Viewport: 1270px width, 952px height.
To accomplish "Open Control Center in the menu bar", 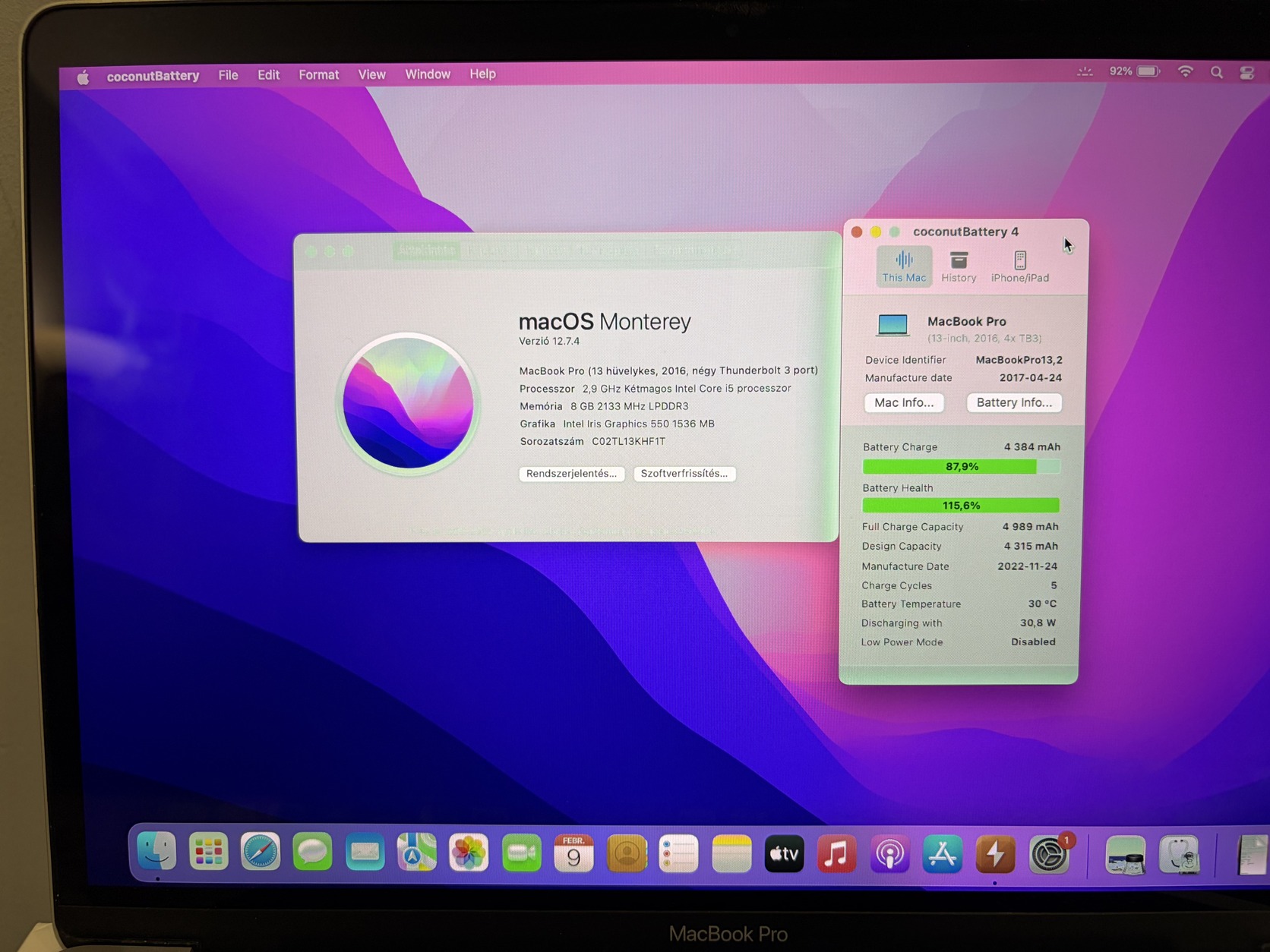I will [x=1247, y=73].
